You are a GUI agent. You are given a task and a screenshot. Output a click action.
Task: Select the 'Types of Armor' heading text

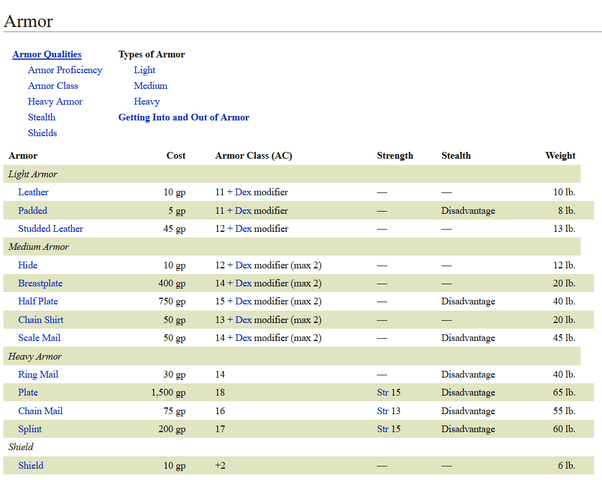[x=152, y=55]
